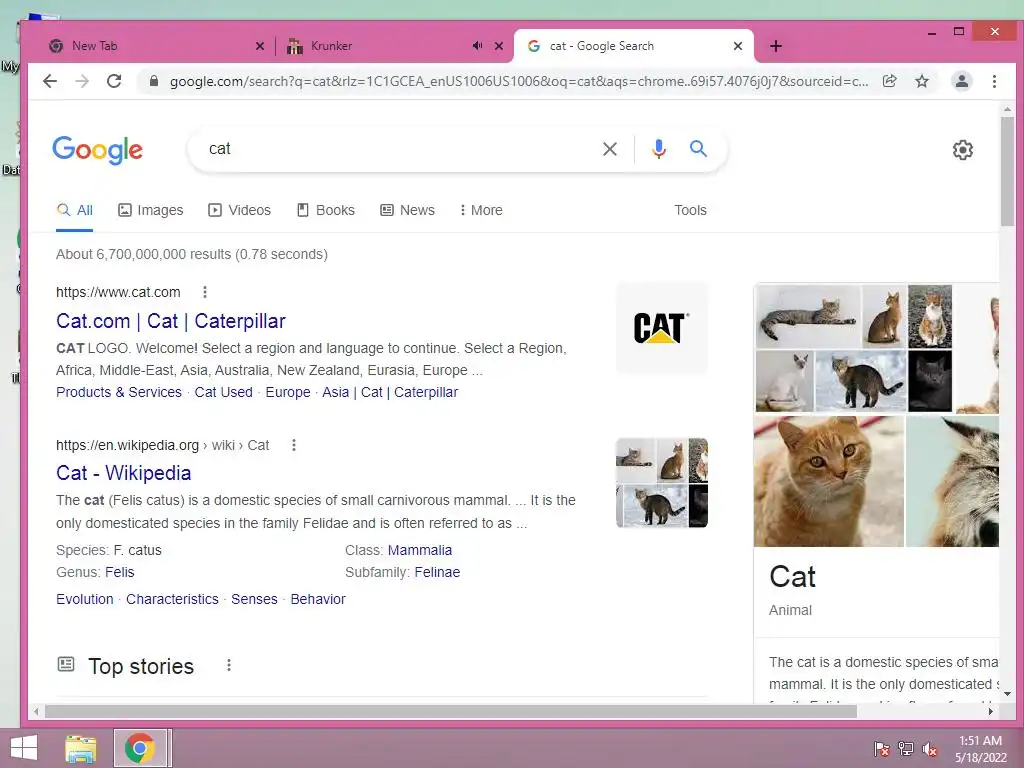
Task: Click the address bar URL
Action: pyautogui.click(x=519, y=81)
